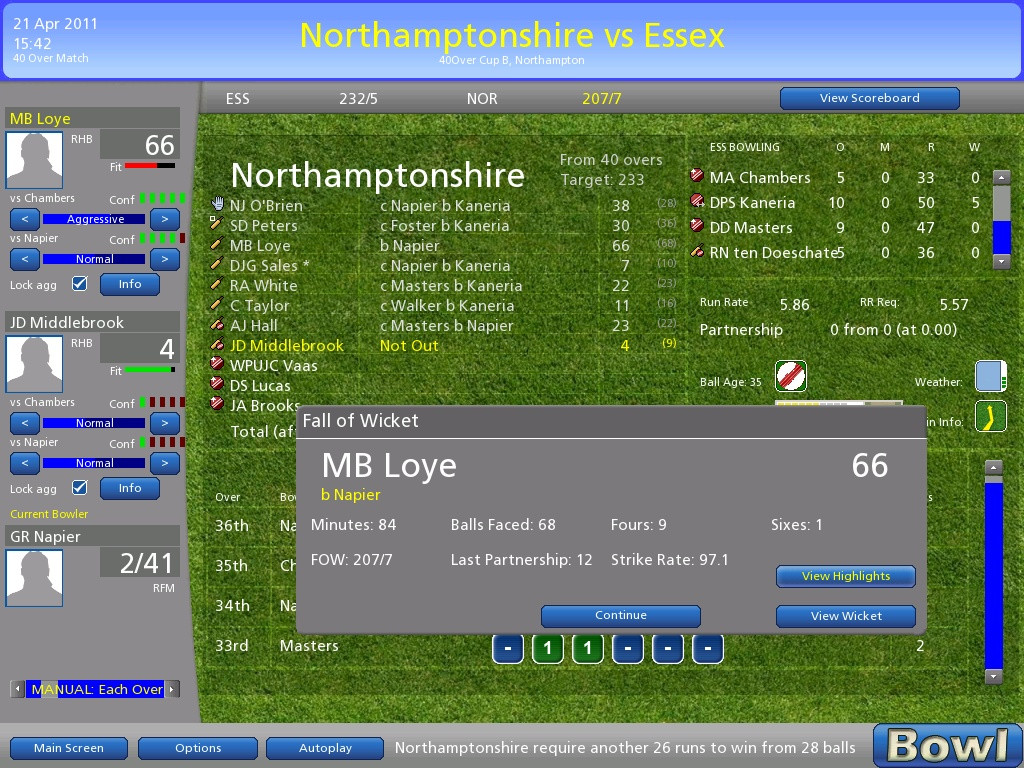This screenshot has width=1024, height=768.
Task: Click wicketkeeper glove icon beside NJ O'Brien
Action: click(x=217, y=203)
